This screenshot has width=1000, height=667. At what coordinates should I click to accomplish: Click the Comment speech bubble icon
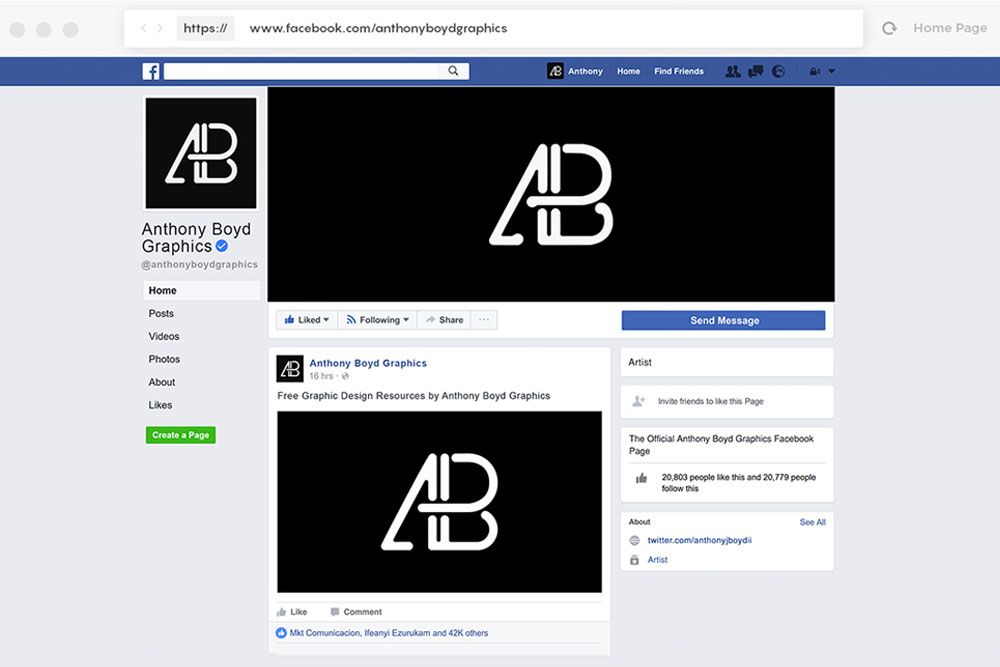[335, 612]
